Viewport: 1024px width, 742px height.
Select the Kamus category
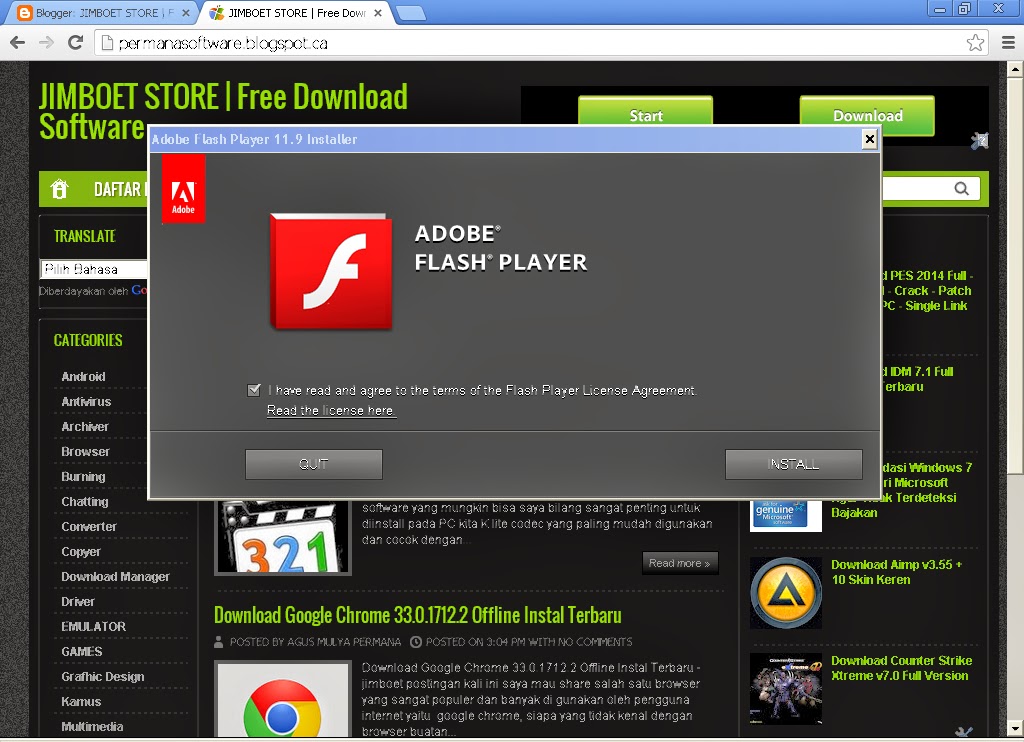pyautogui.click(x=81, y=702)
